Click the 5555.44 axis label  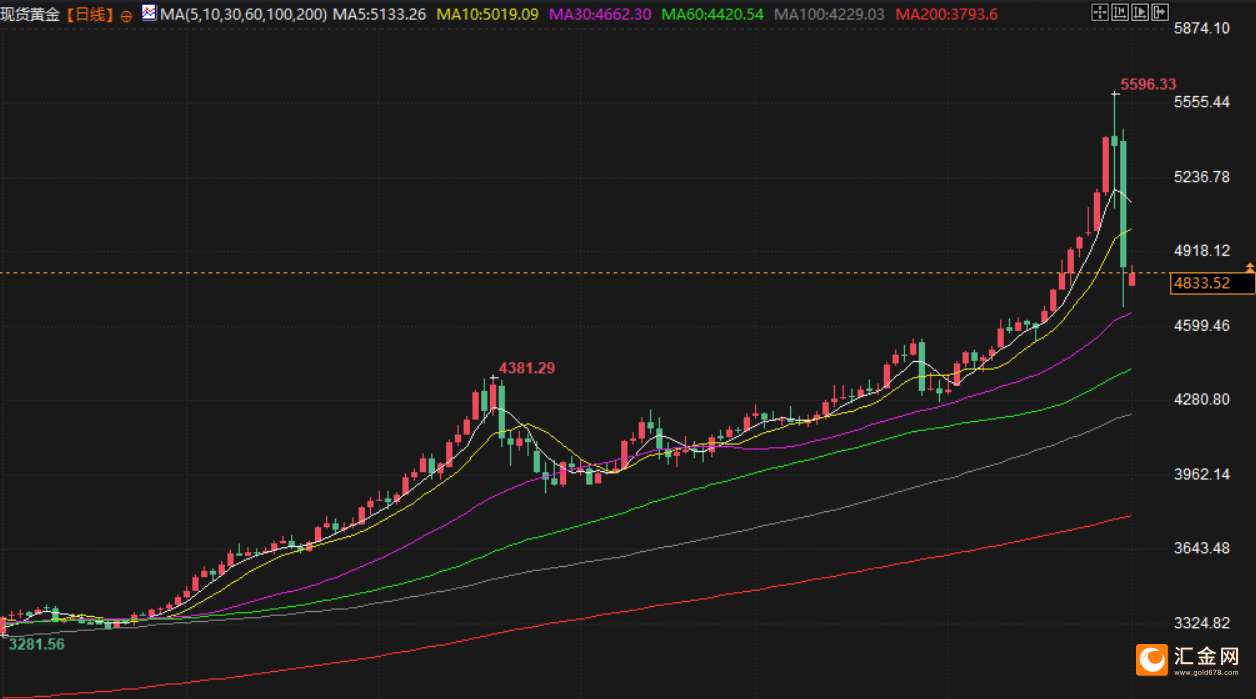pos(1202,102)
